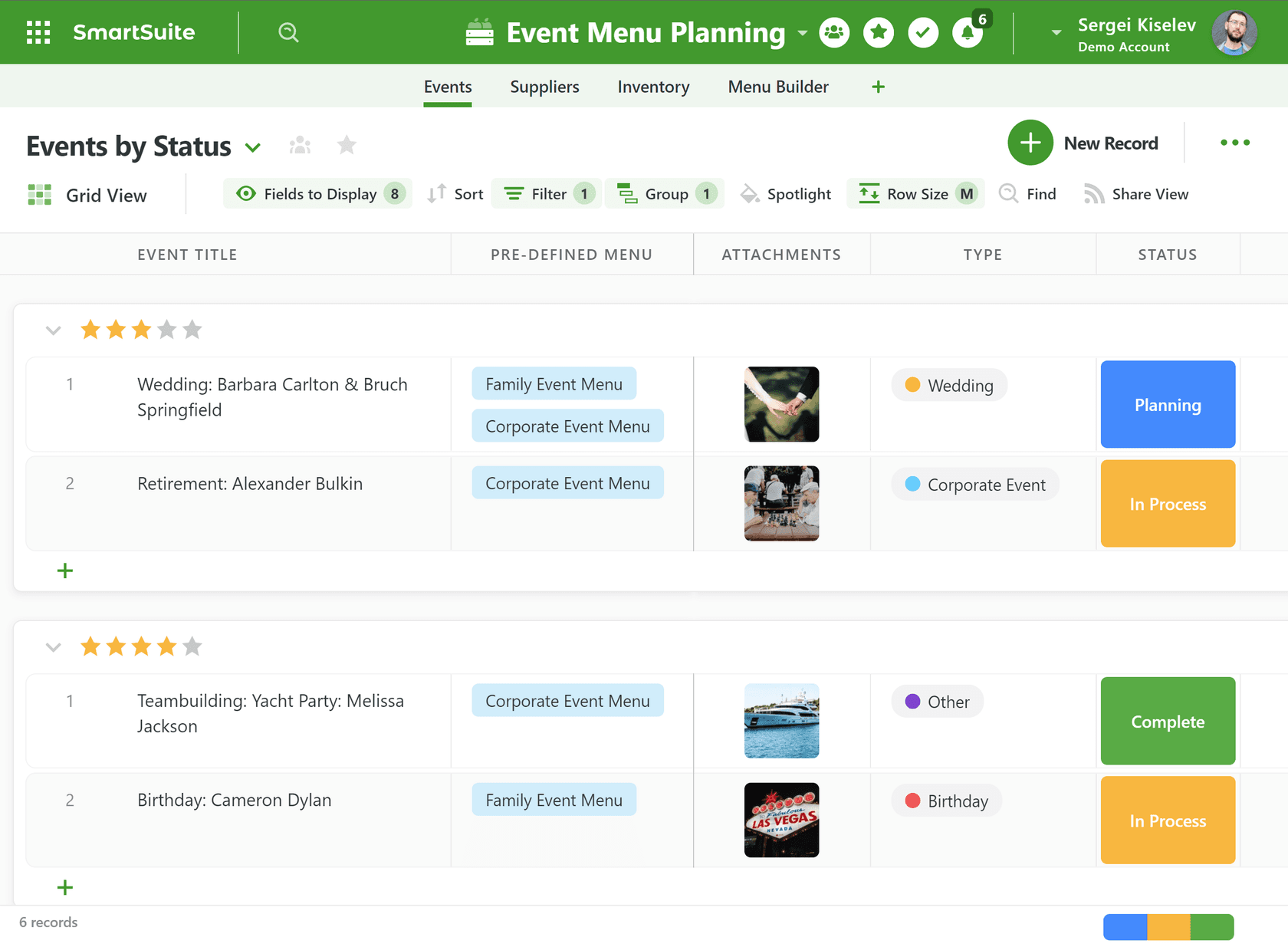1288x947 pixels.
Task: Toggle the view favorite star next to title
Action: (347, 145)
